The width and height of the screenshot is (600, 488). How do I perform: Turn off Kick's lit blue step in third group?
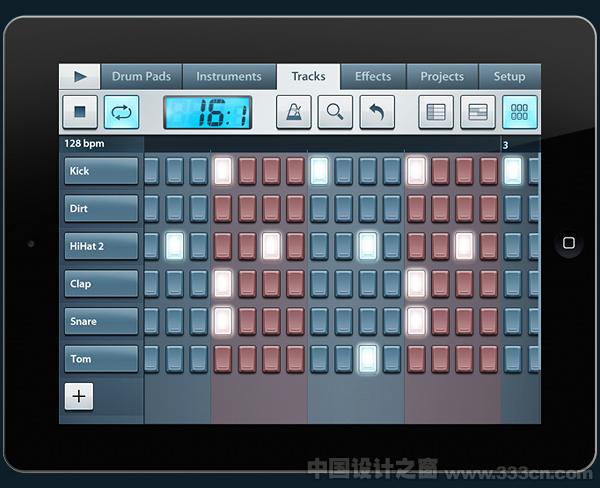tap(319, 171)
